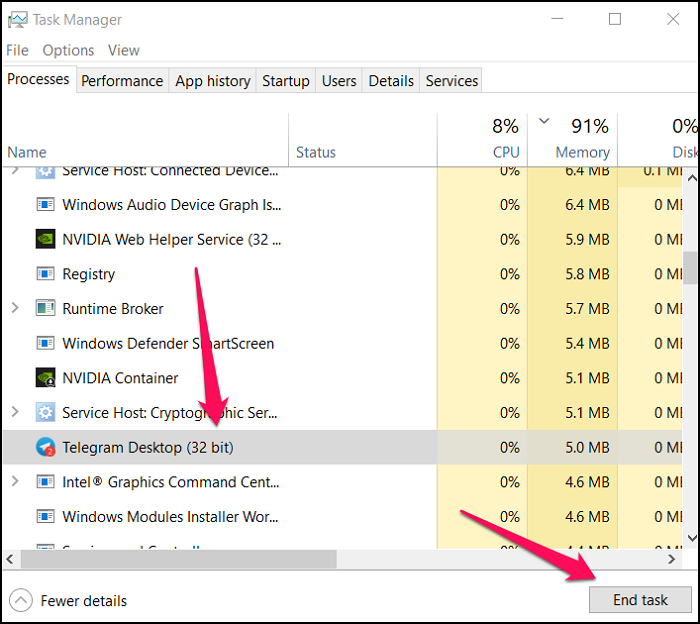Click the Windows Defender SmartScreen icon
The image size is (700, 624).
[x=45, y=343]
